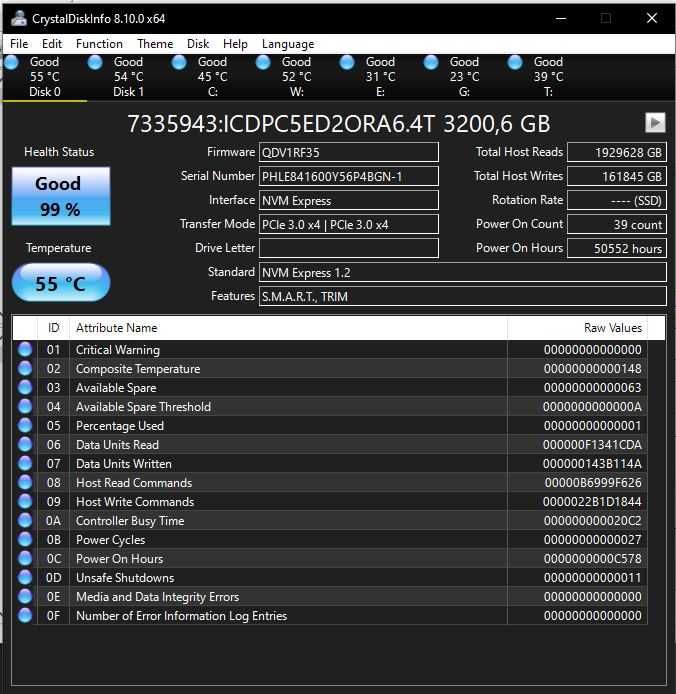676x694 pixels.
Task: Open the Theme menu
Action: pyautogui.click(x=155, y=44)
